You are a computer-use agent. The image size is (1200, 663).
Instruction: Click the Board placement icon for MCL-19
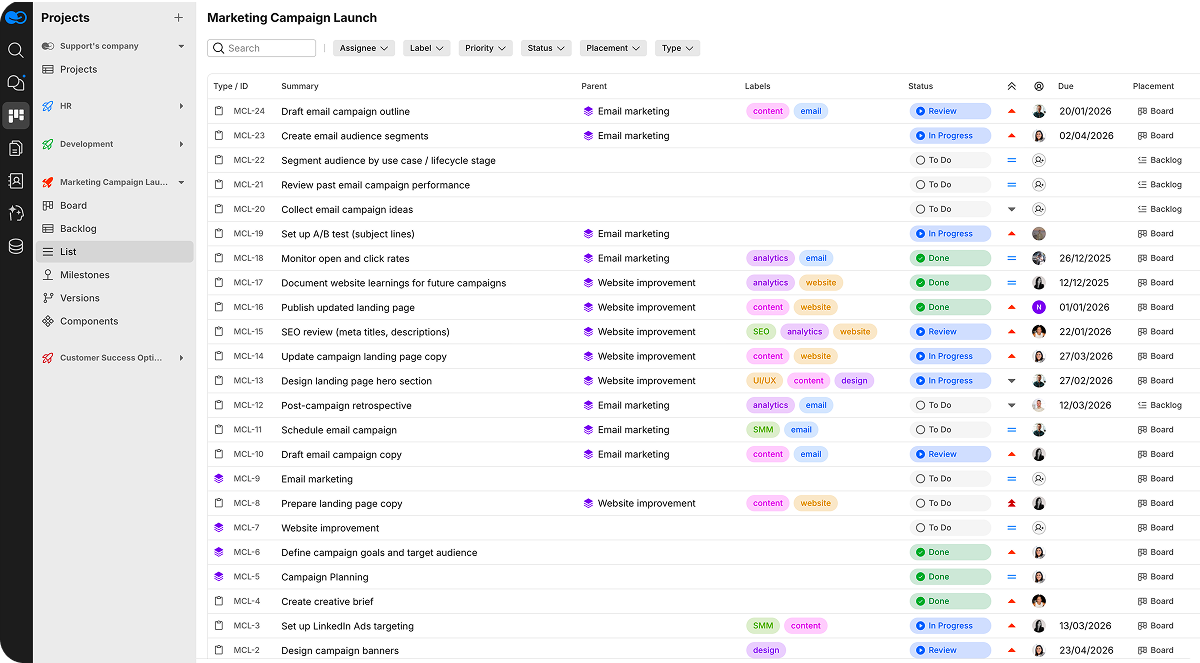click(1142, 234)
